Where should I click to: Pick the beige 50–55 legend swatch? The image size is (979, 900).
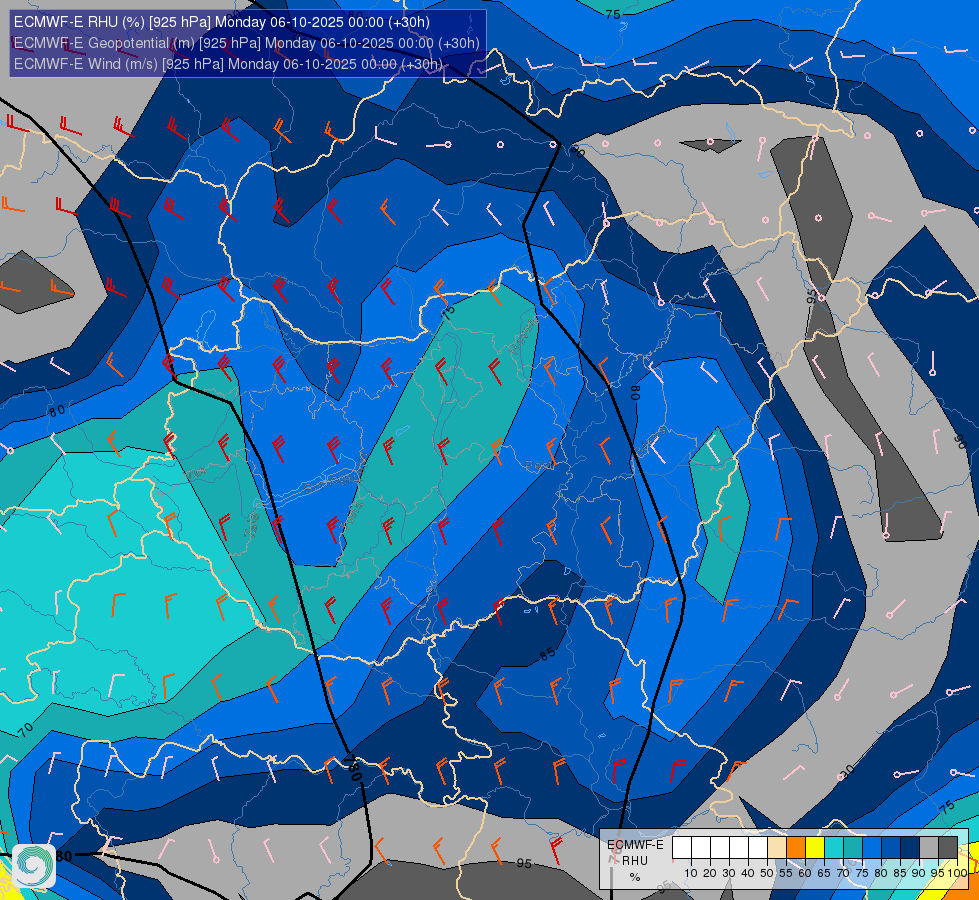(x=777, y=848)
